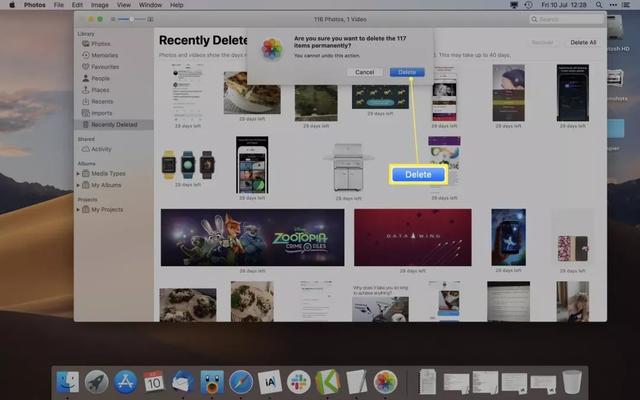The height and width of the screenshot is (400, 640).
Task: Select the Zootopia Crime Files banner thumbnail
Action: click(252, 238)
